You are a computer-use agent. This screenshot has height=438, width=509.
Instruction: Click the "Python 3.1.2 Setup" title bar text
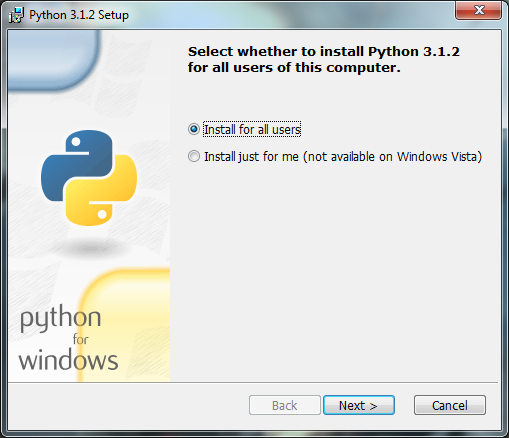(79, 15)
